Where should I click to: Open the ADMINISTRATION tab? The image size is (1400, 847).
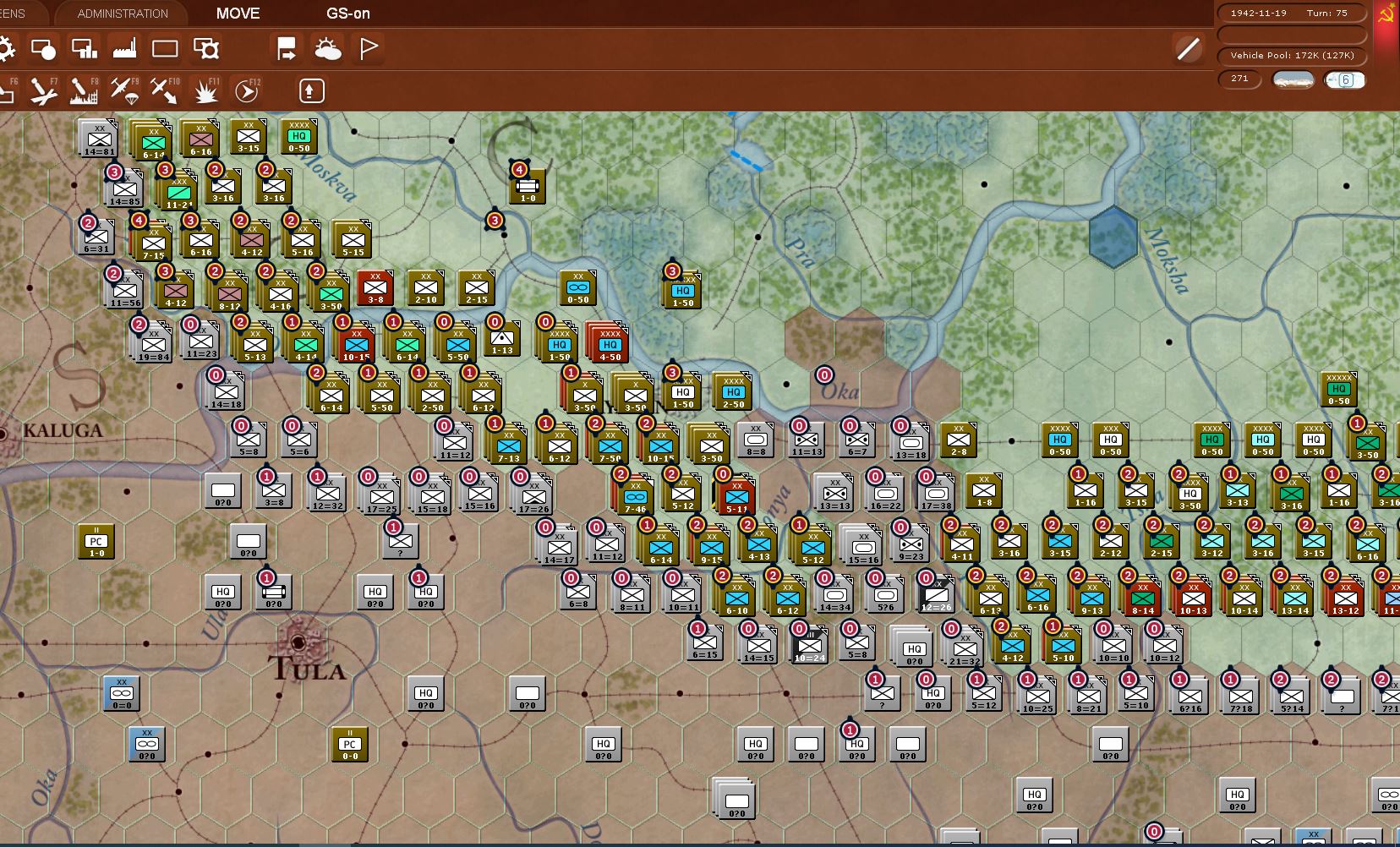coord(123,14)
